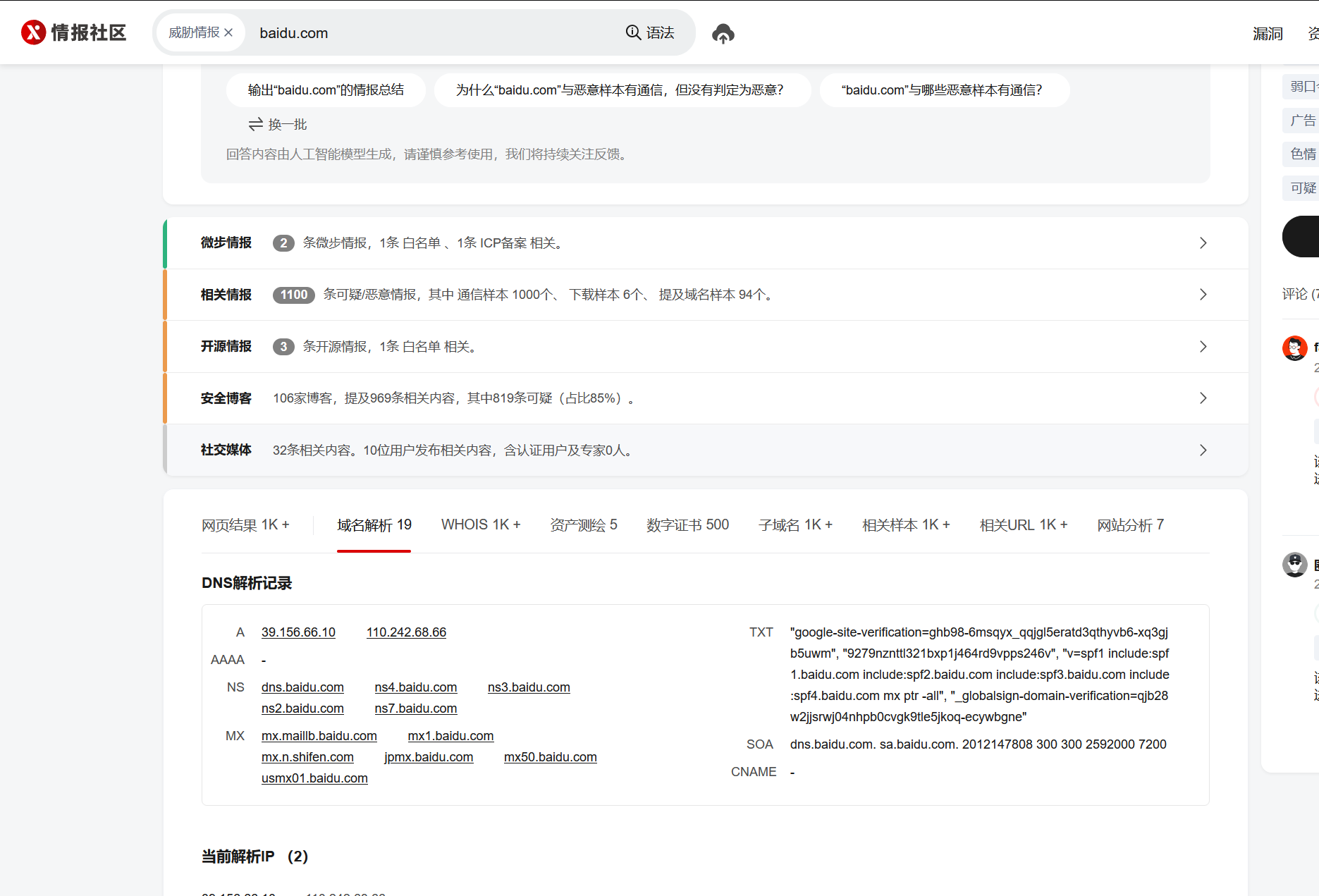Open the ns2.baidu.com NS link
The image size is (1319, 896).
[302, 708]
